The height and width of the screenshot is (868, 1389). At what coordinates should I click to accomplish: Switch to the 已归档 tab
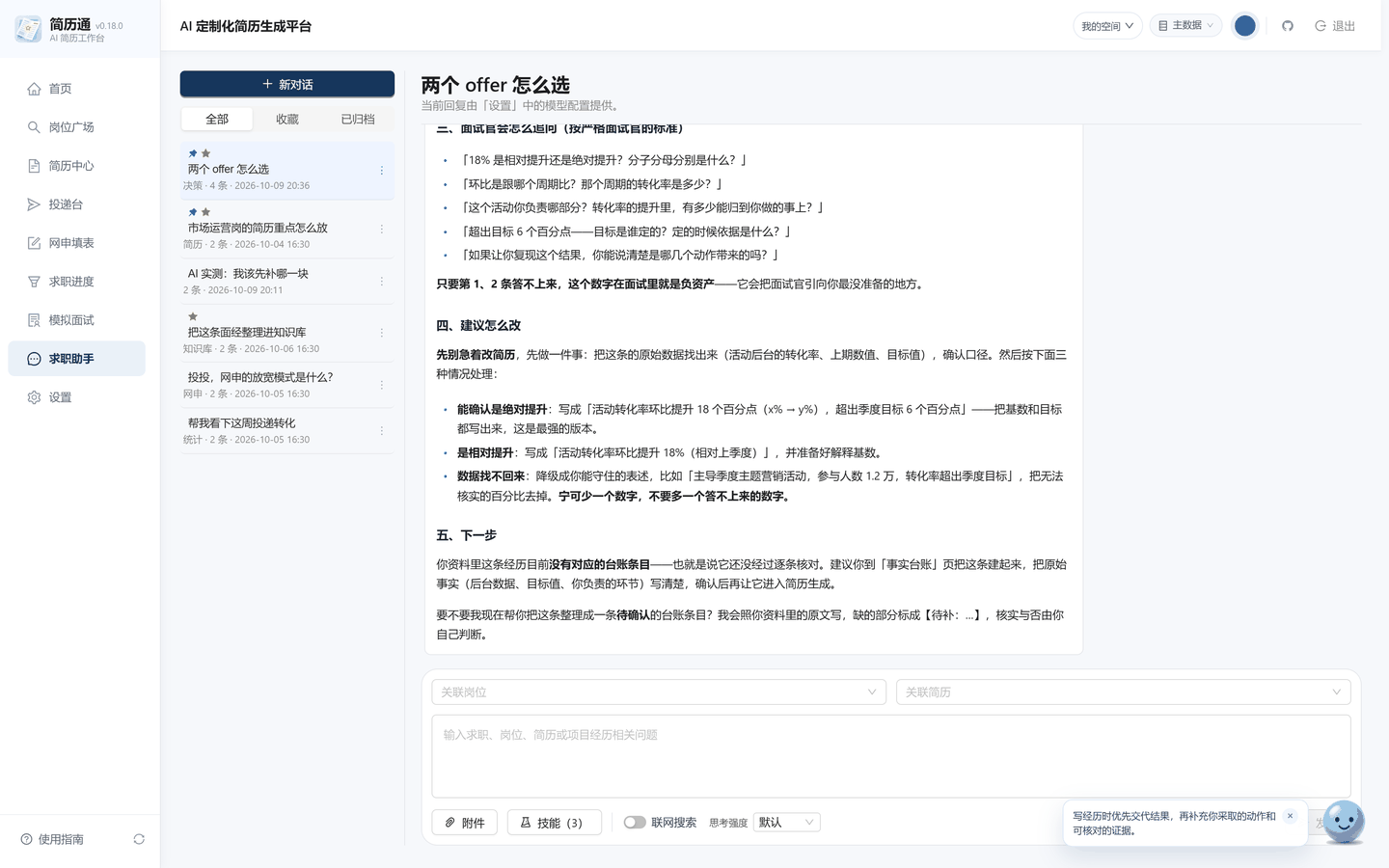pos(358,120)
